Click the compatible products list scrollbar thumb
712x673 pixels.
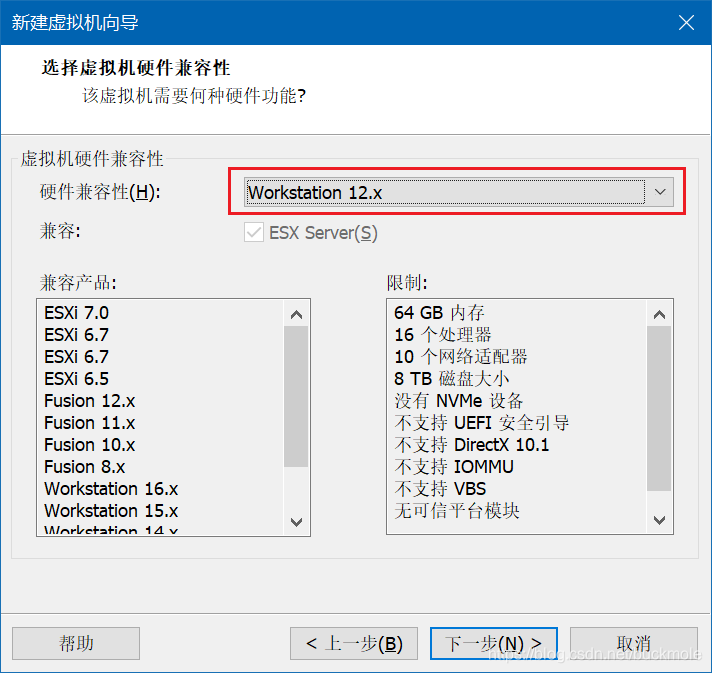coord(296,396)
